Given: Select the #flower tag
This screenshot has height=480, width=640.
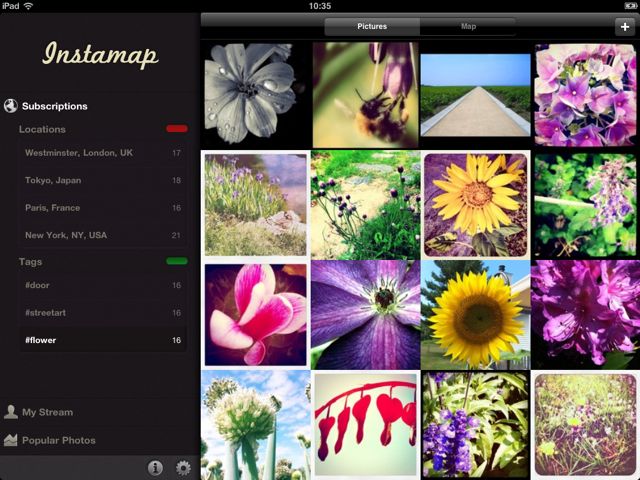Looking at the screenshot, I should [102, 340].
